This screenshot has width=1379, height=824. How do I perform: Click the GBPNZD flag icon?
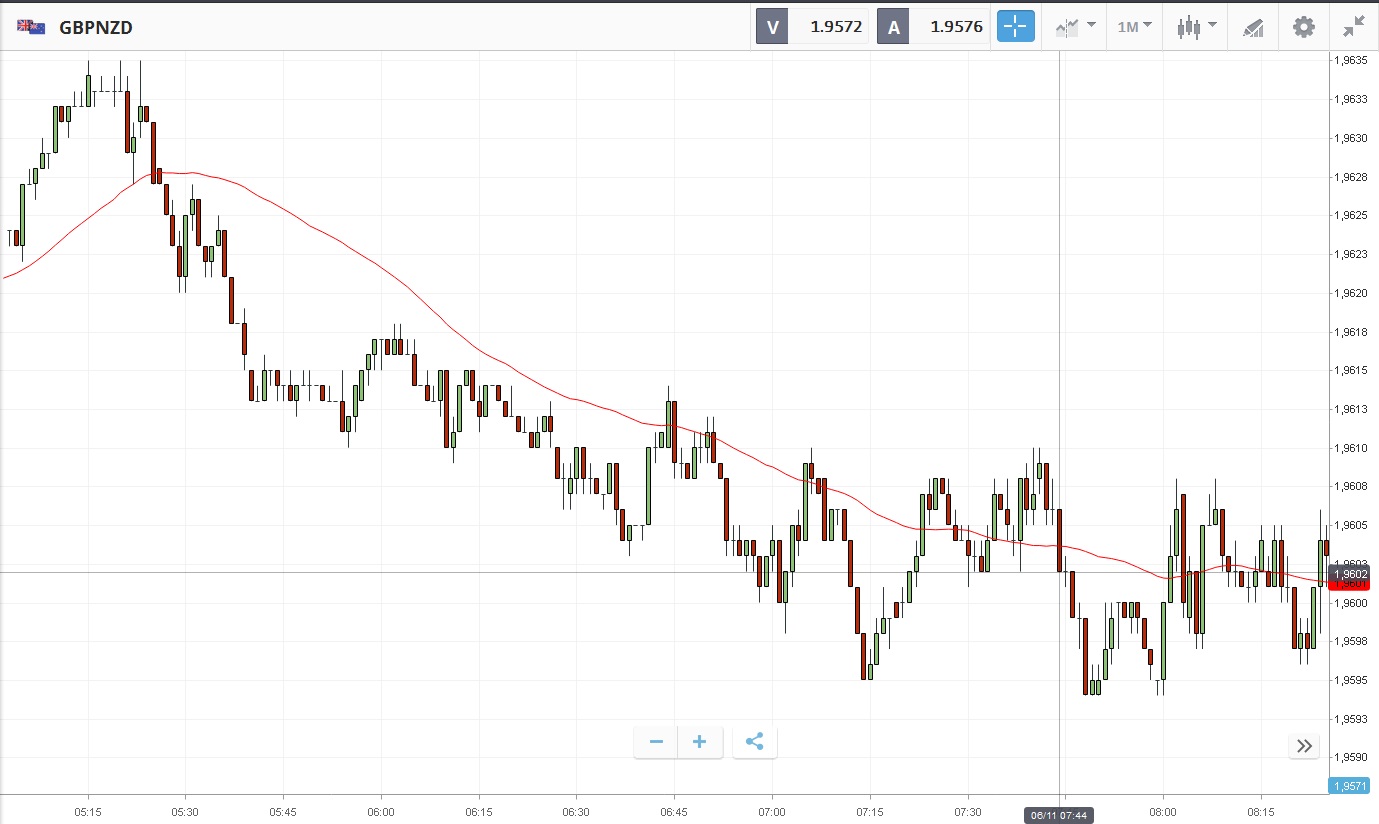click(x=30, y=27)
